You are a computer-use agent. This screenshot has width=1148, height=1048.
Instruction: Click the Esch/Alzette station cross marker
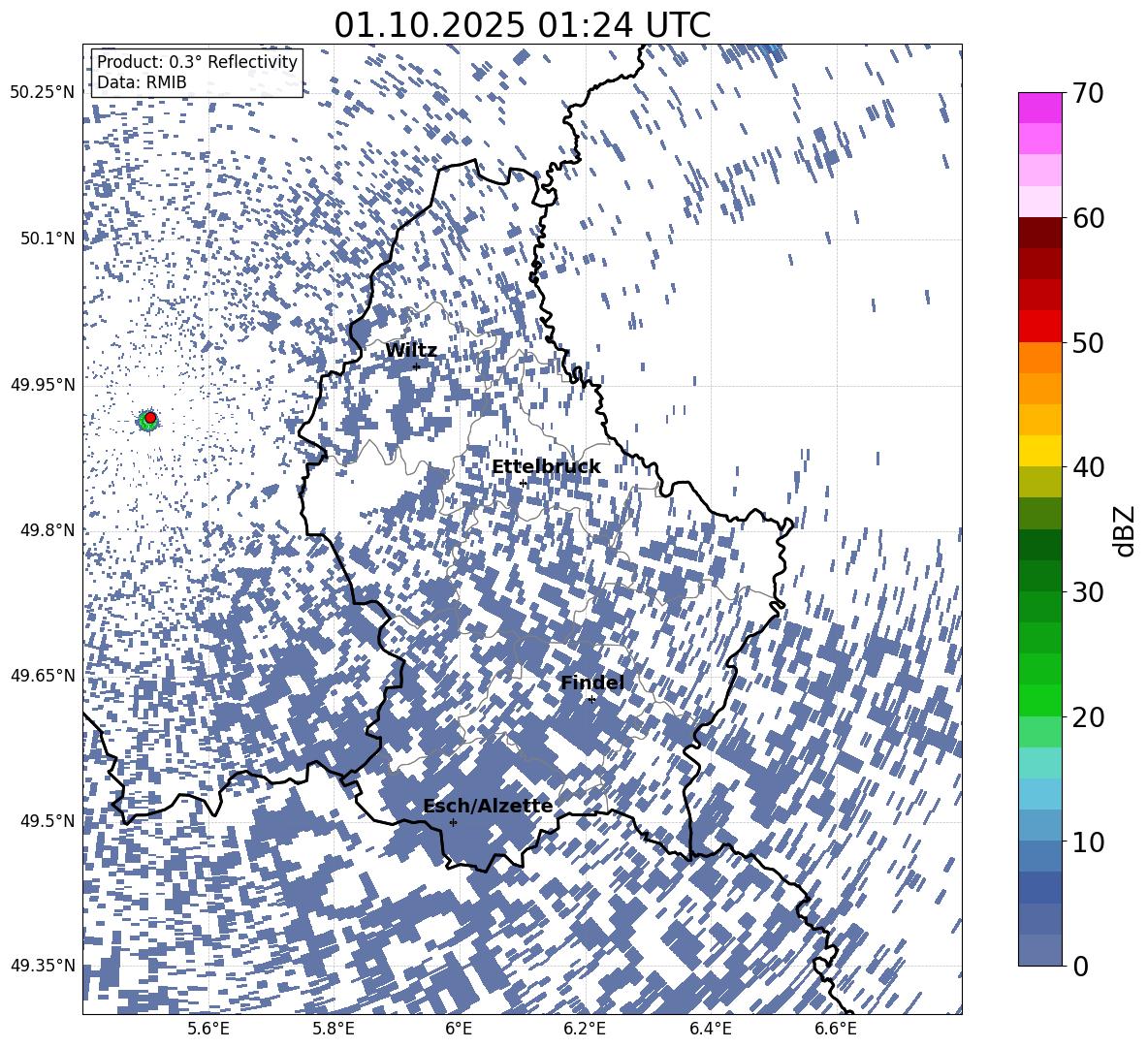tap(453, 822)
